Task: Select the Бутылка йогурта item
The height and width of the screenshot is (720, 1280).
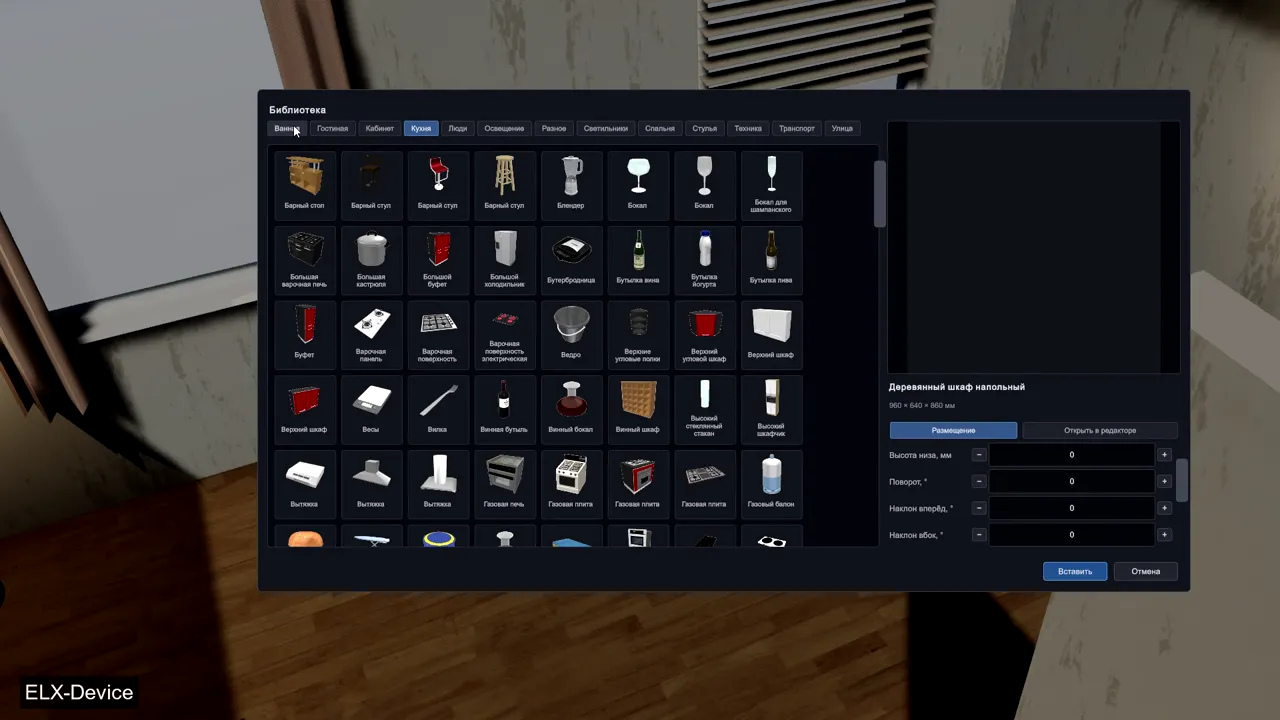Action: coord(704,259)
